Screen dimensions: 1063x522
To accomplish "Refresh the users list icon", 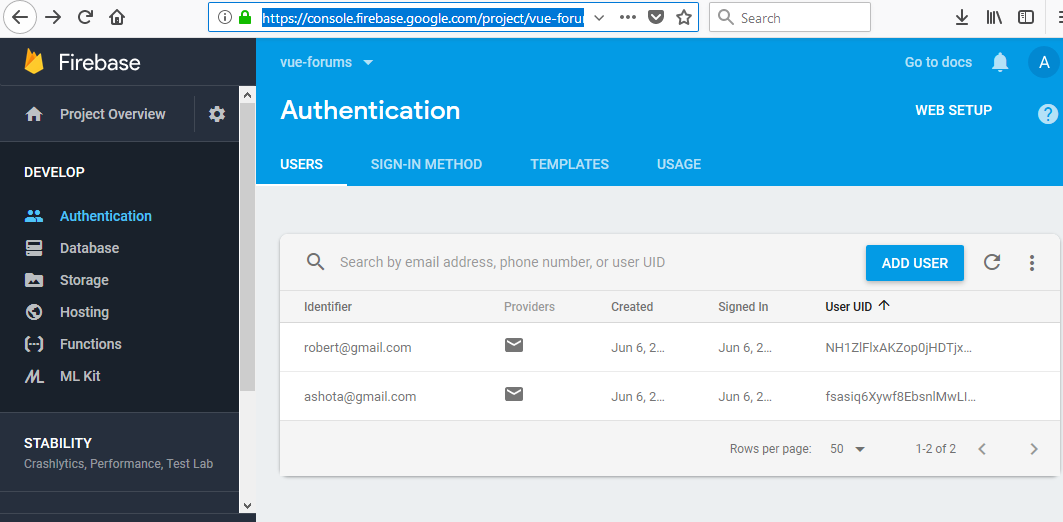I will point(992,262).
